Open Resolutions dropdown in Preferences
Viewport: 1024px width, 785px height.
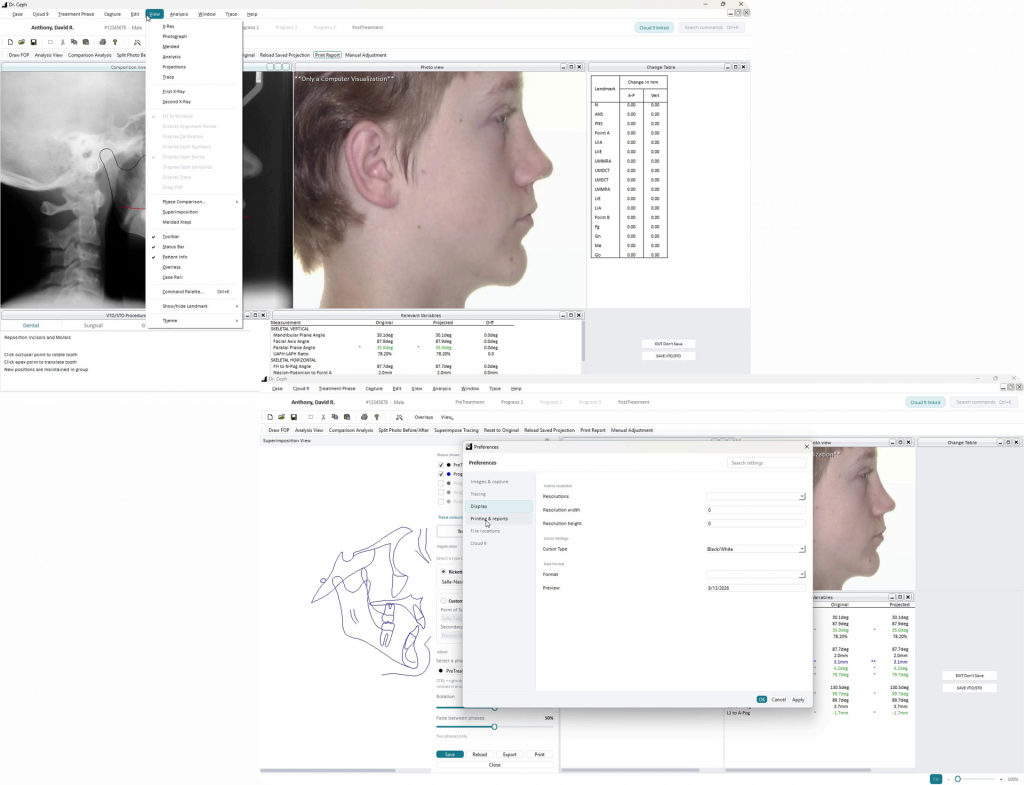pyautogui.click(x=756, y=496)
